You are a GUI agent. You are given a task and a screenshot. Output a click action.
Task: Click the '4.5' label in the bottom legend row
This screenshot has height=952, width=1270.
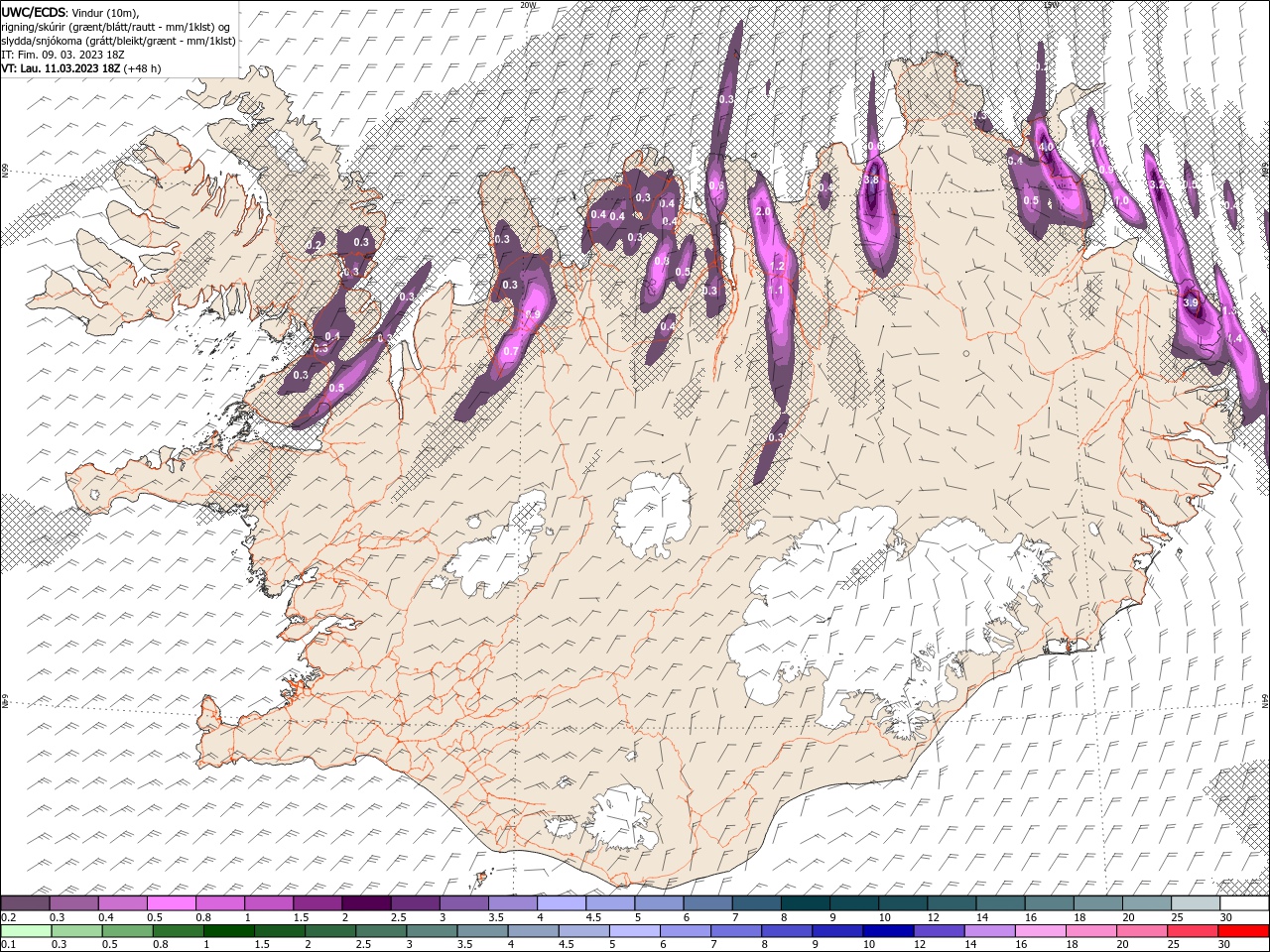[566, 945]
